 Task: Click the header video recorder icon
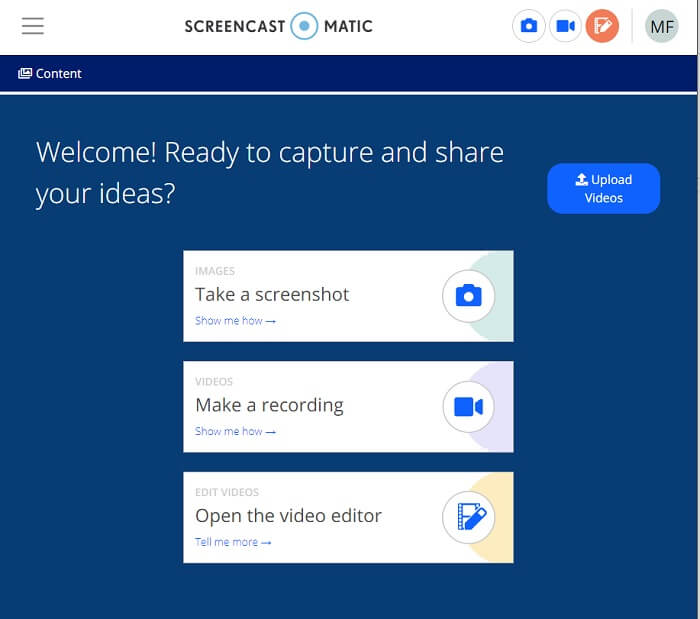pyautogui.click(x=565, y=26)
